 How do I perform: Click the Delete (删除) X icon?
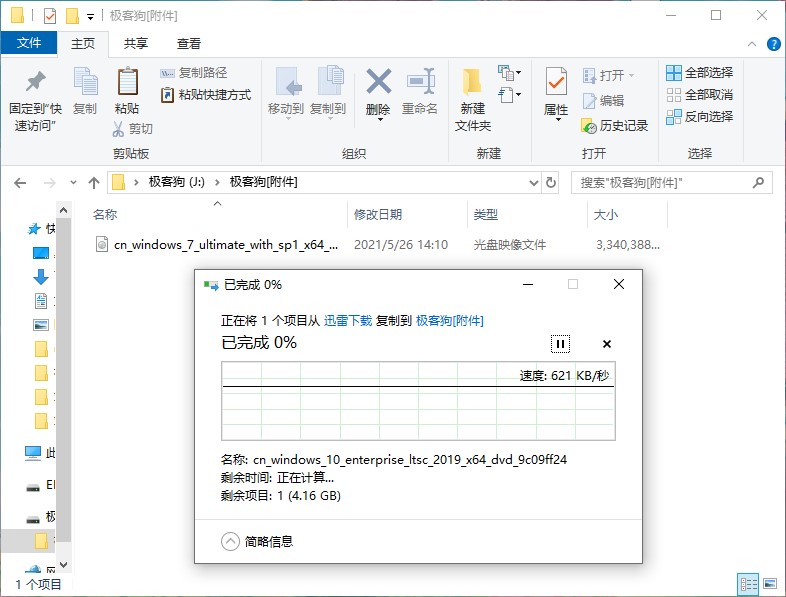click(378, 82)
